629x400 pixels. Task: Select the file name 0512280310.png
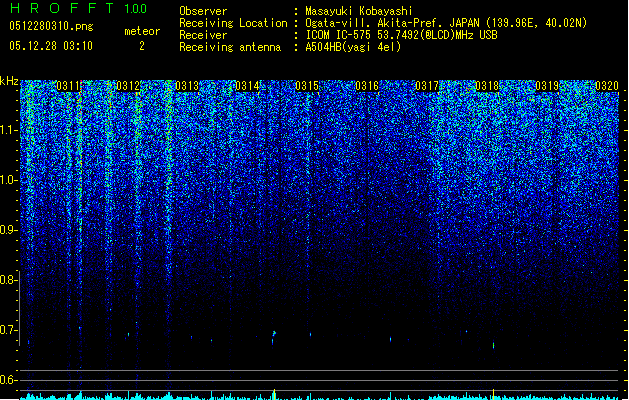51,26
